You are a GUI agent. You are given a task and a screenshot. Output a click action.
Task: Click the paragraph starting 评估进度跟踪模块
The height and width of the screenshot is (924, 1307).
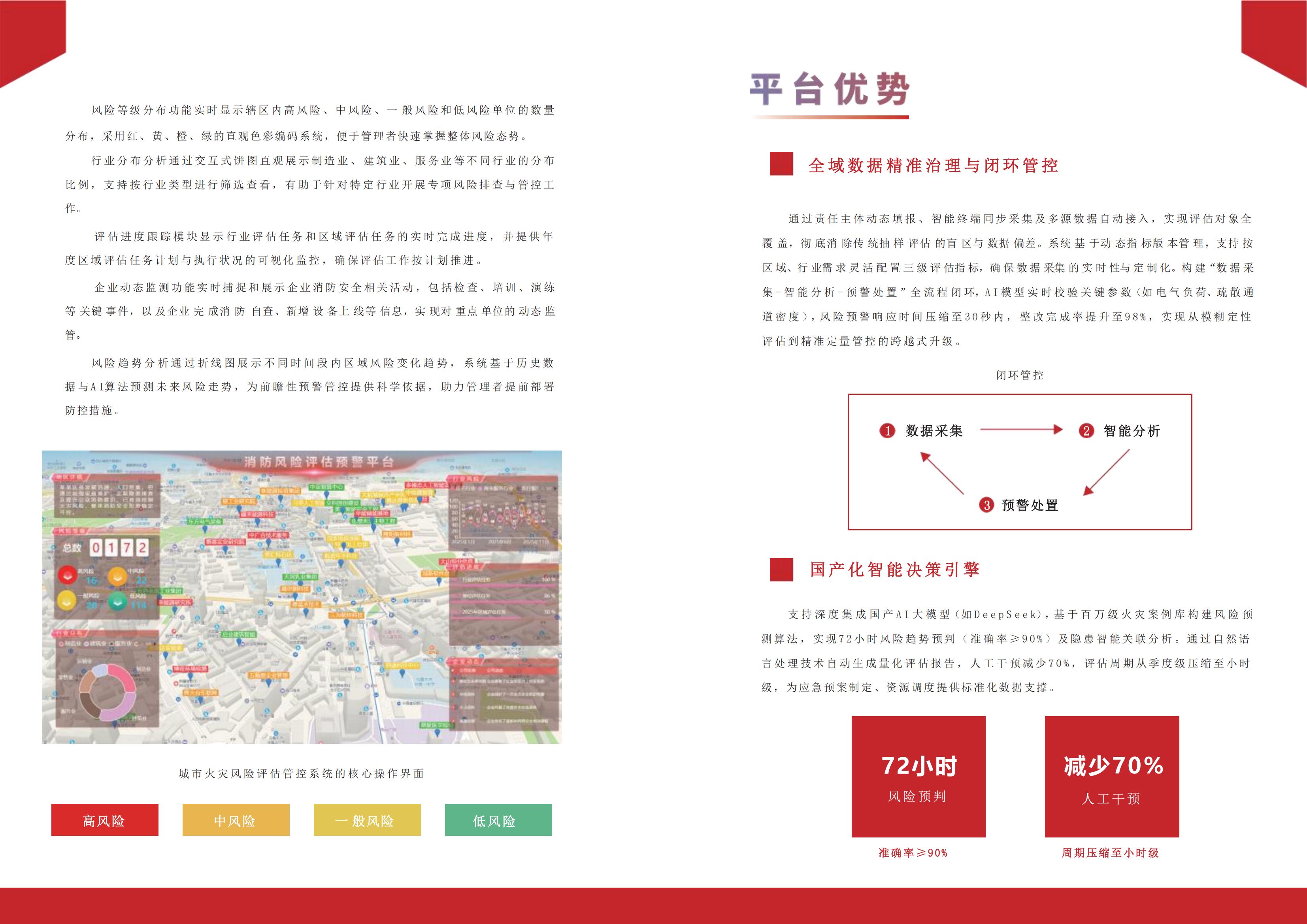coord(310,248)
